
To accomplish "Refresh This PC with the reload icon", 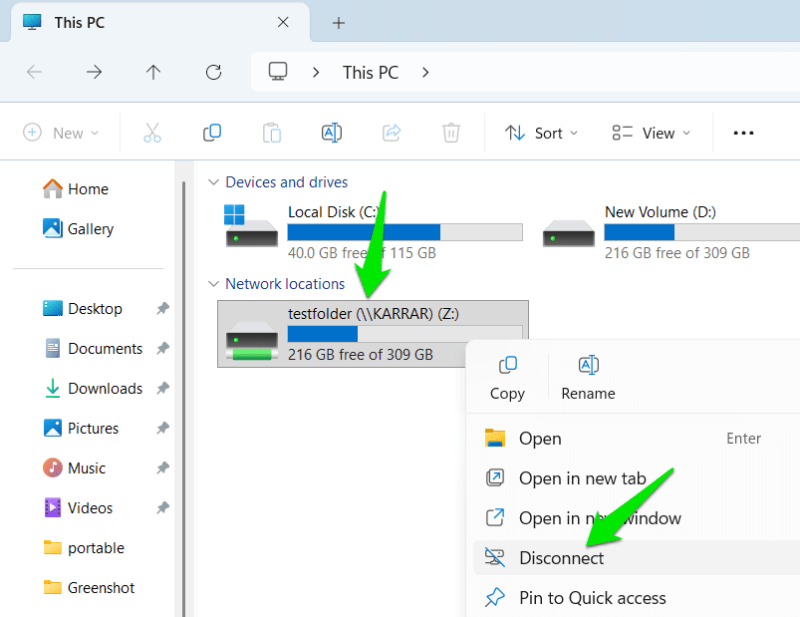I will click(214, 72).
